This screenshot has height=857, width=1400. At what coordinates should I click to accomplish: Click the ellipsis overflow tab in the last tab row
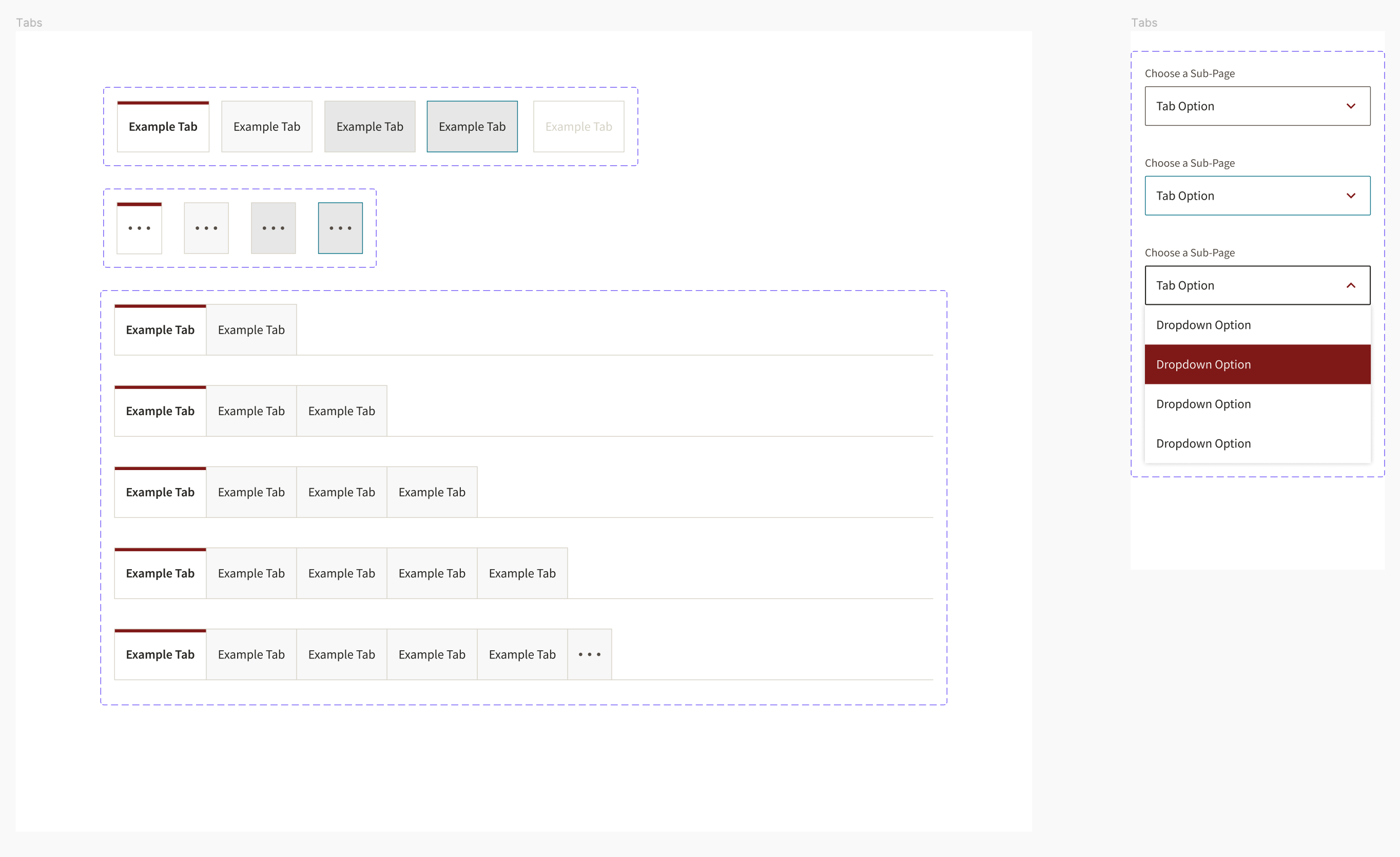tap(589, 654)
